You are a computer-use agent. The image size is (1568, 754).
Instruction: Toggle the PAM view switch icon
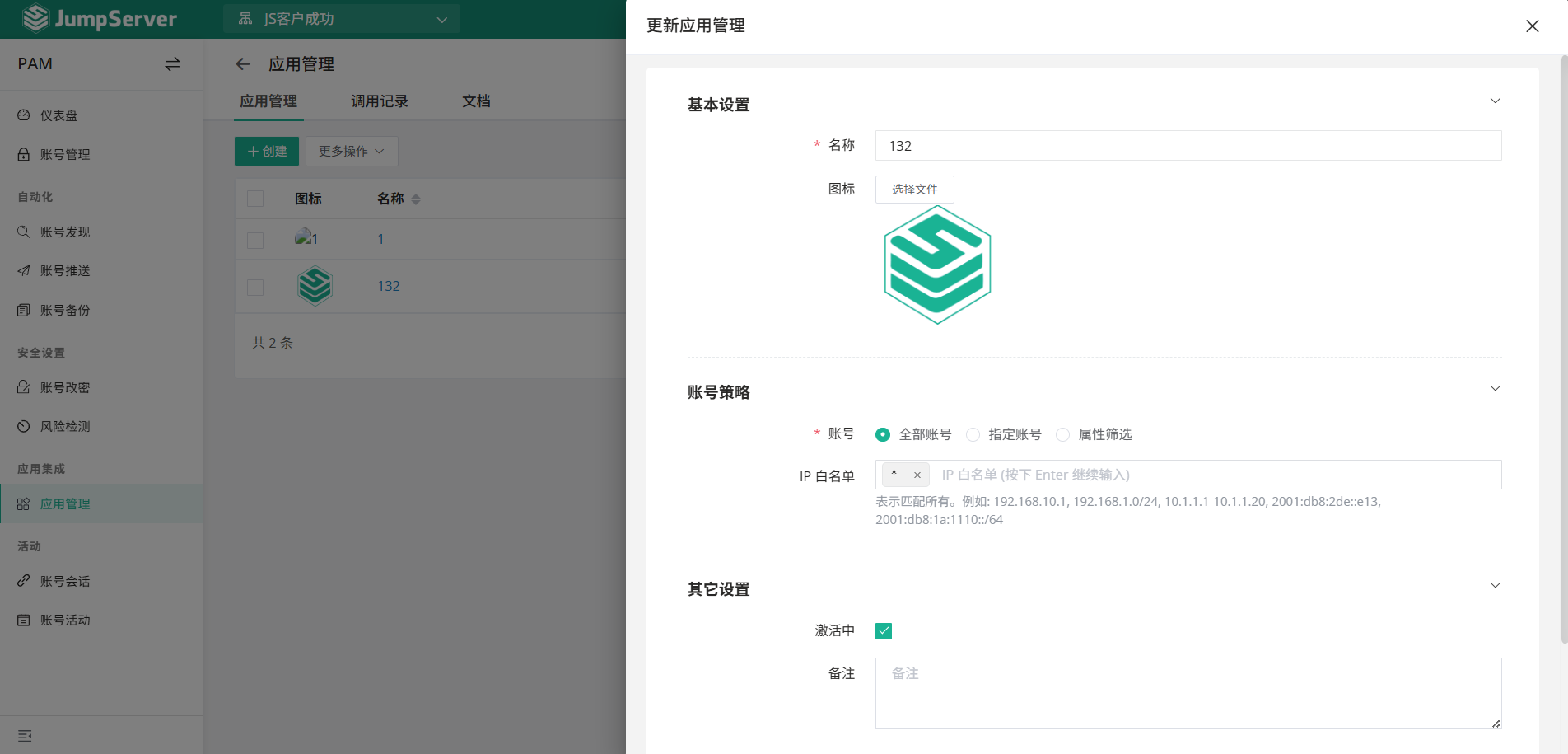[x=172, y=64]
